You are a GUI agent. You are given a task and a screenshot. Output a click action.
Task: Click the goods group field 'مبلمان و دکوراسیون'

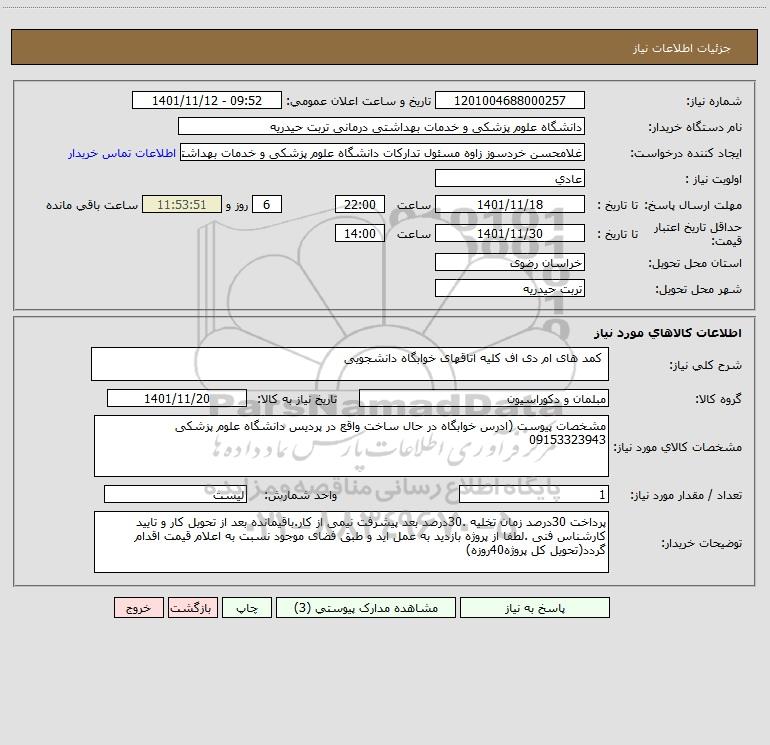coord(484,398)
